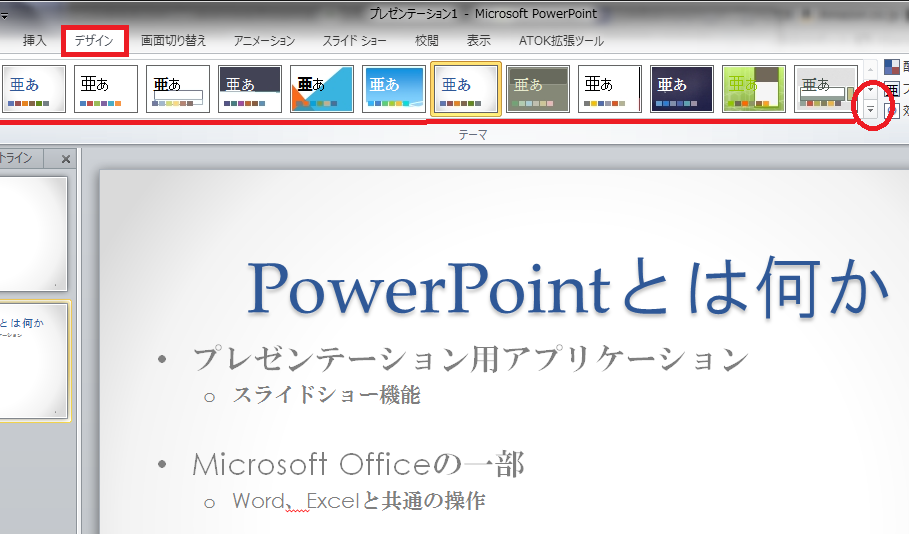Apply the bright sky-blue gradient theme
The width and height of the screenshot is (909, 534).
click(x=394, y=89)
